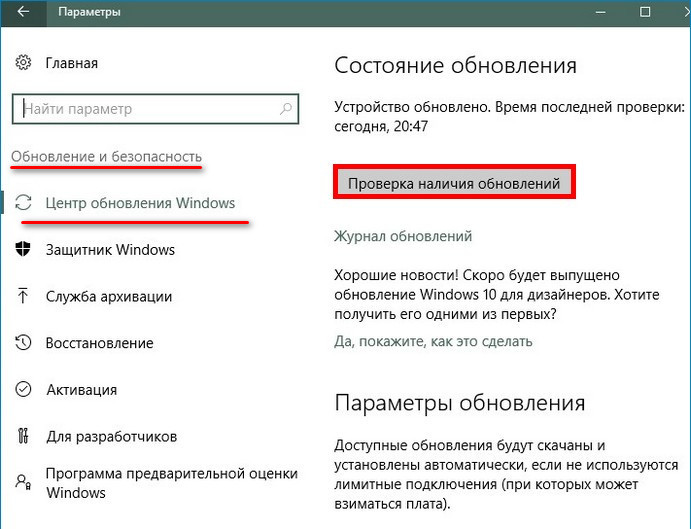Image resolution: width=691 pixels, height=529 pixels.
Task: Click the Восстановление history clock icon
Action: 23,343
